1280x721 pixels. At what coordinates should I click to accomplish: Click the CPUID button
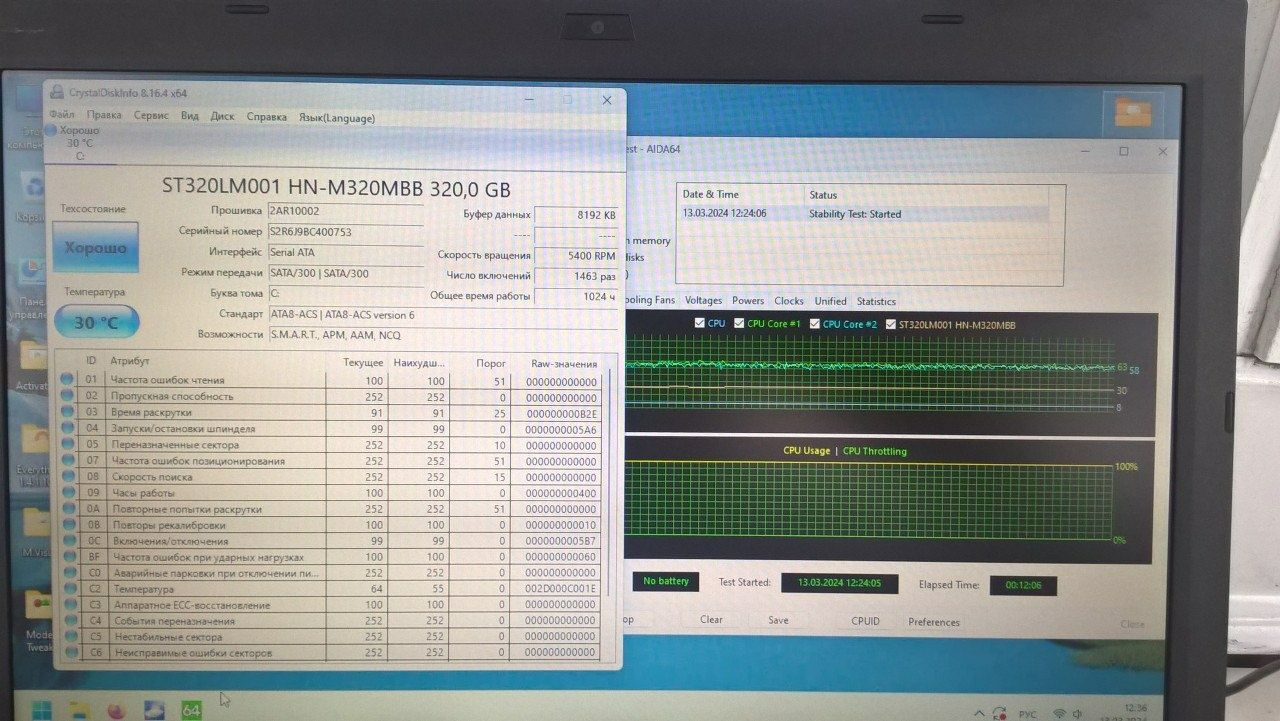(x=865, y=621)
